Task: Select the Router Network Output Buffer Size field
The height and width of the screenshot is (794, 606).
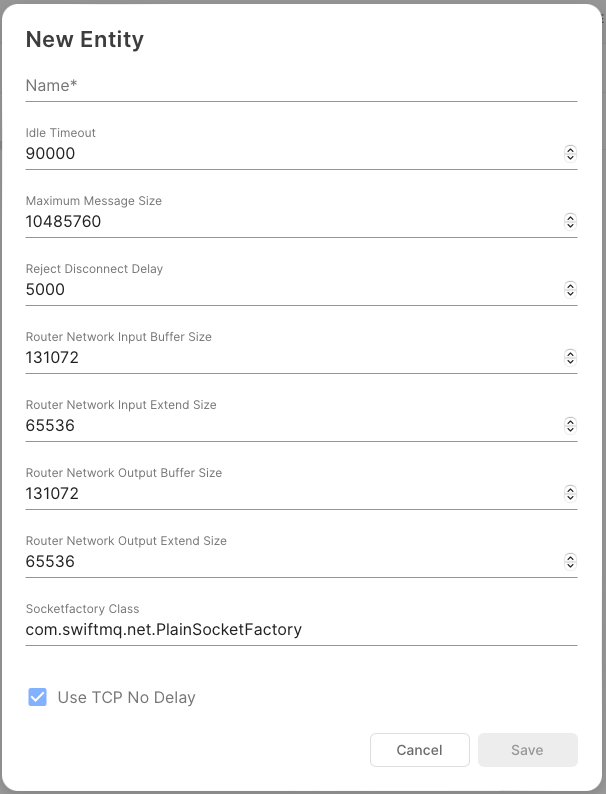Action: click(290, 494)
